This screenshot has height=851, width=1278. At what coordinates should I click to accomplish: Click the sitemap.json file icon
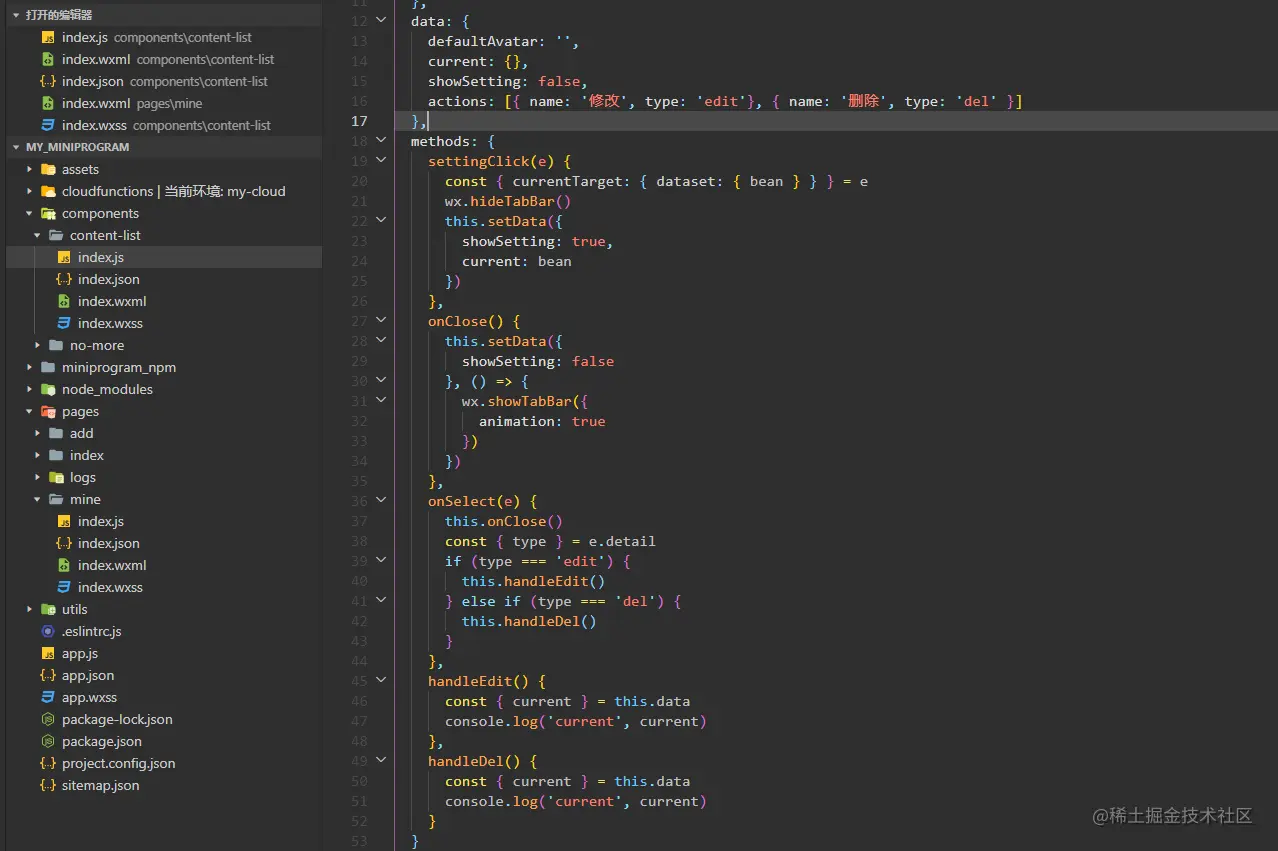click(x=48, y=785)
